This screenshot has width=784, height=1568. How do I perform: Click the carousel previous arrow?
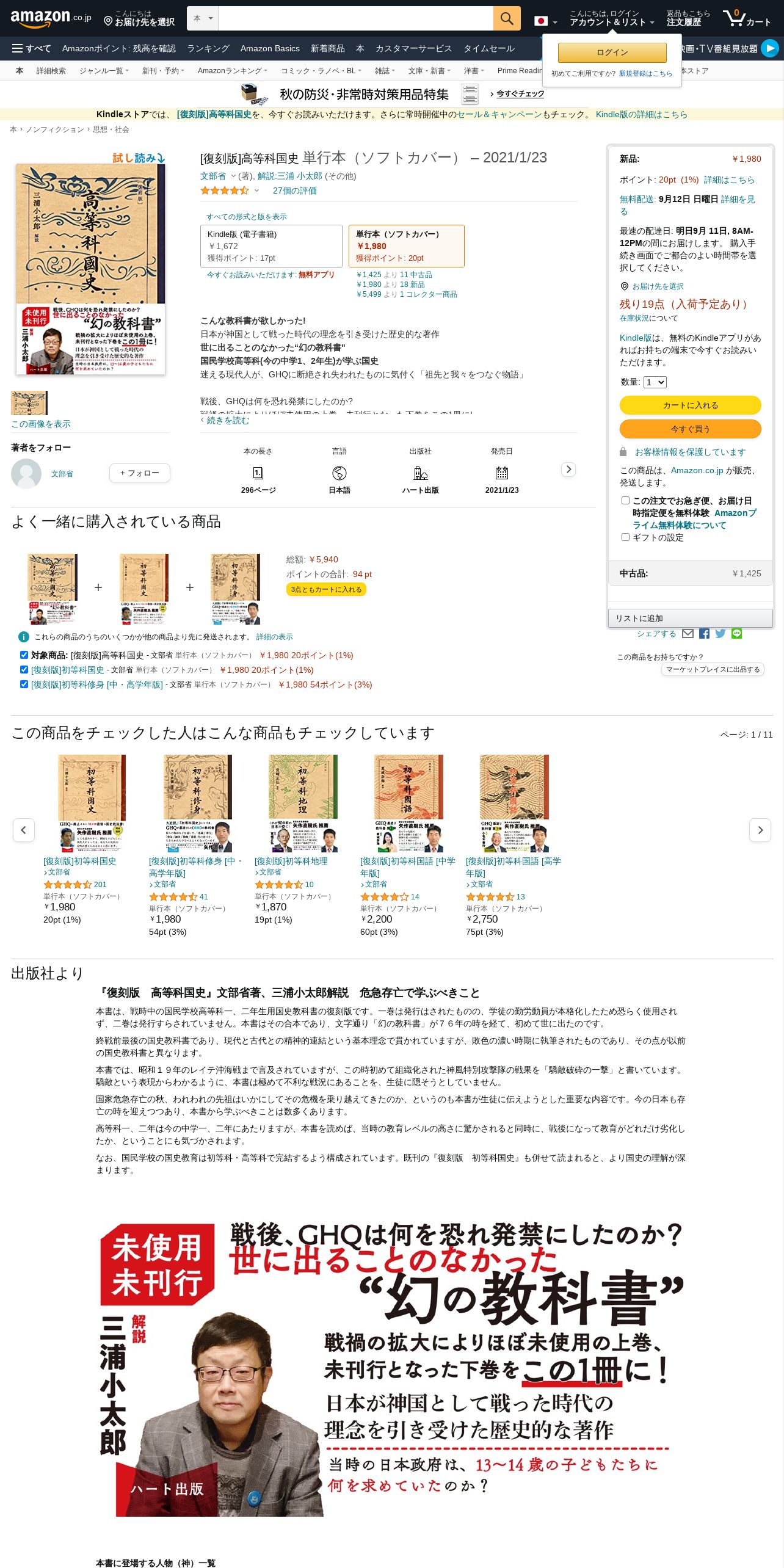pos(24,830)
